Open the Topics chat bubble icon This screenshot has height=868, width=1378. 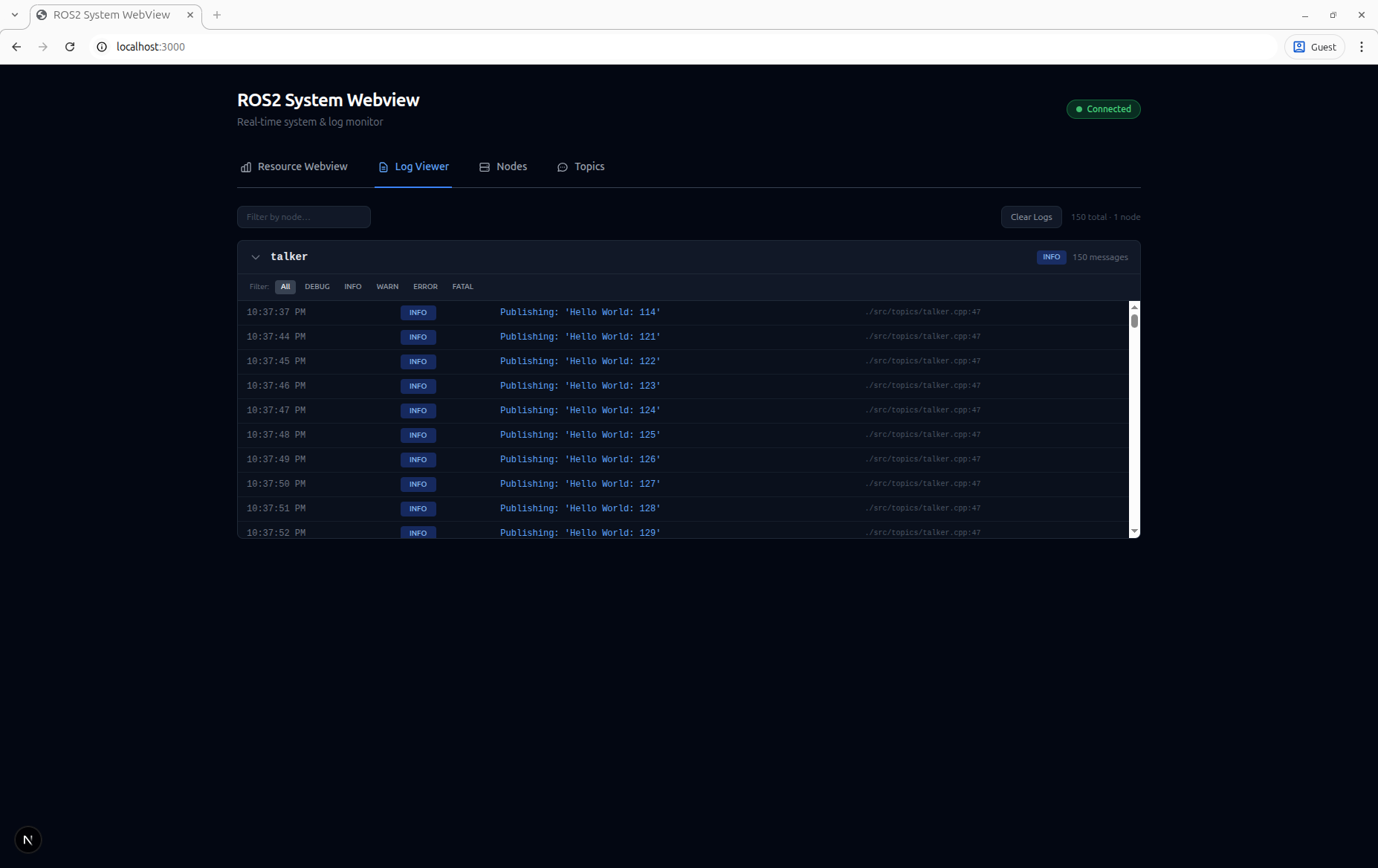tap(563, 167)
